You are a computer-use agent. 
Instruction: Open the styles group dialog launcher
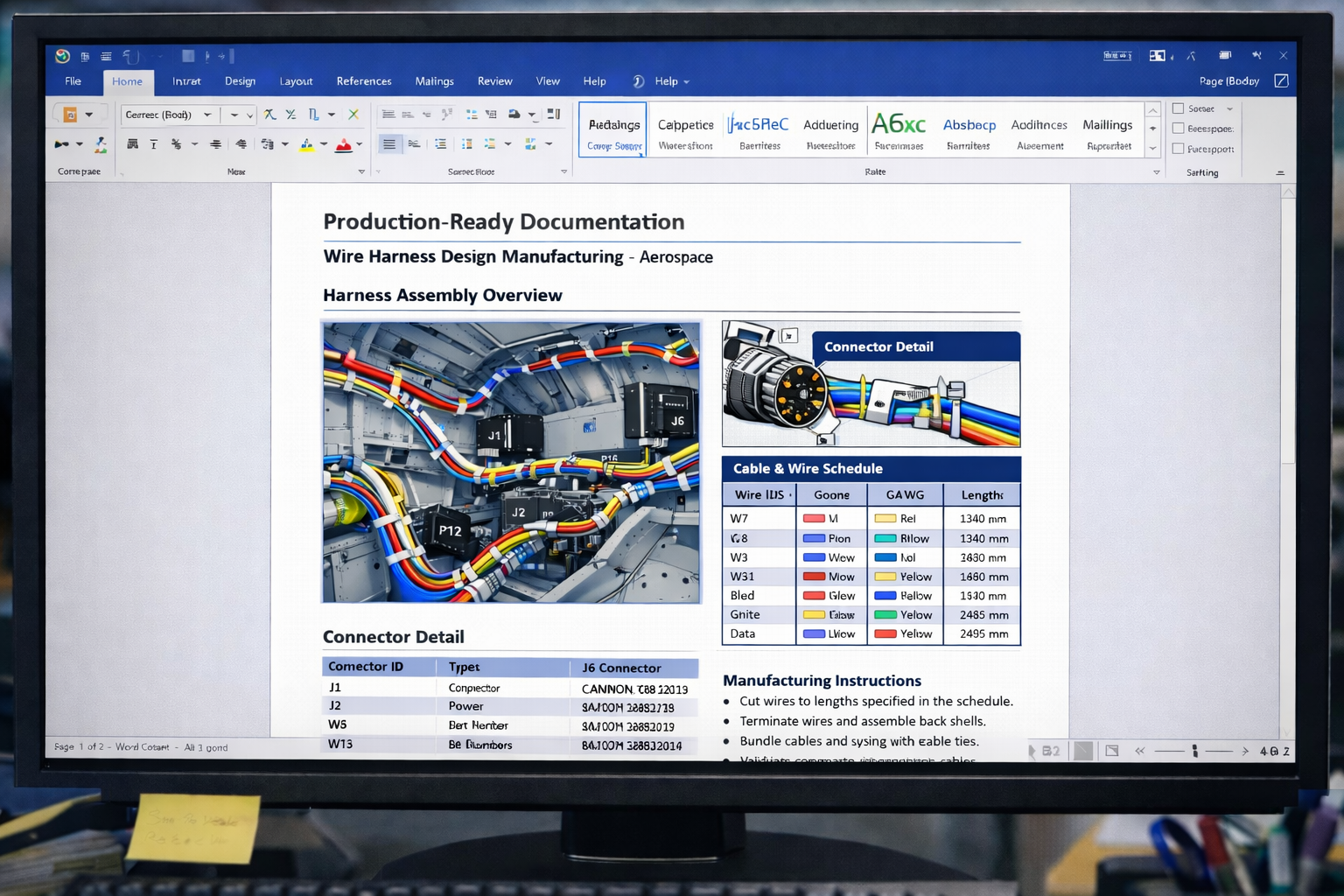tap(1156, 173)
